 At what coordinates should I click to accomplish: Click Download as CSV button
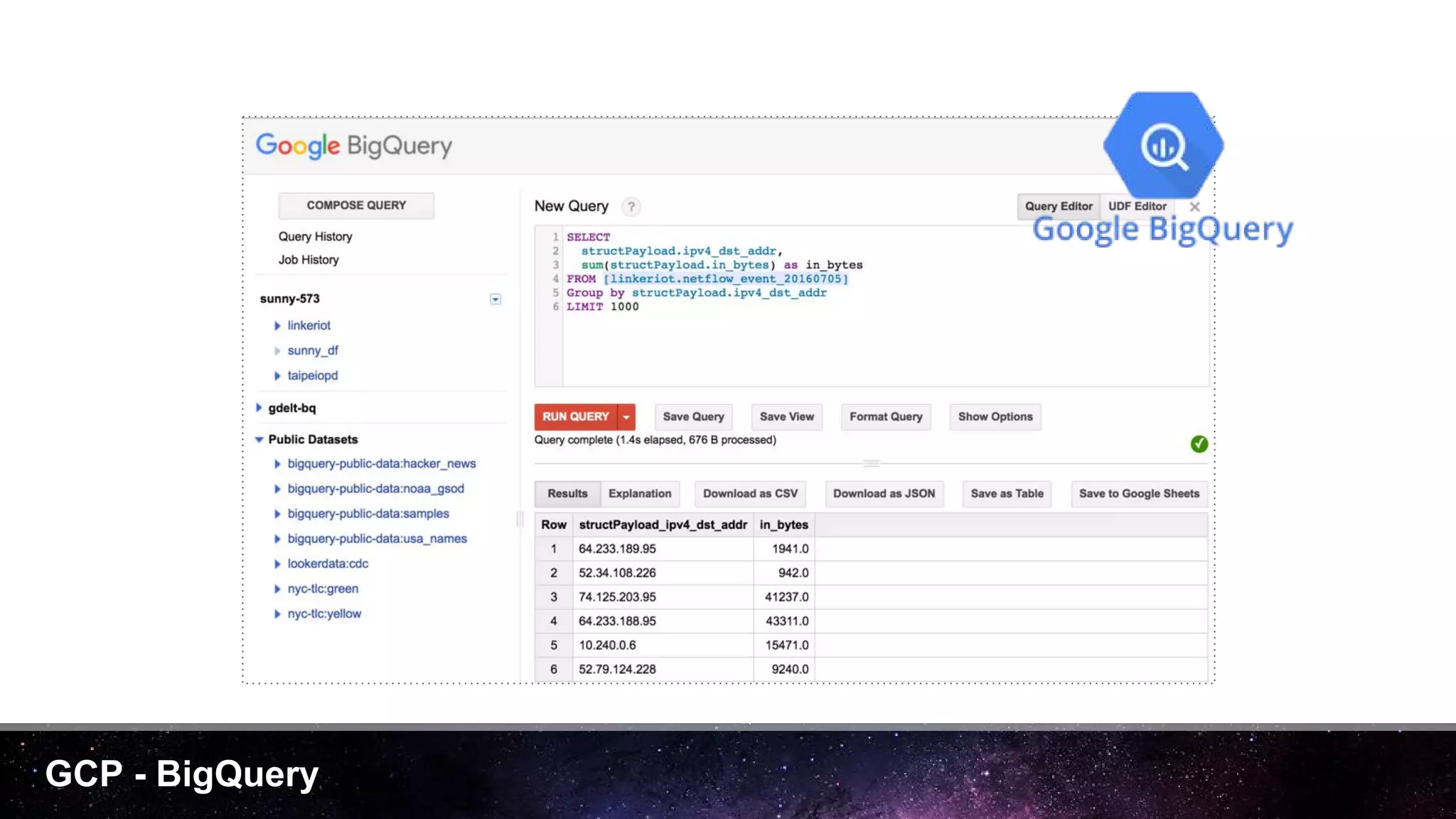point(750,493)
